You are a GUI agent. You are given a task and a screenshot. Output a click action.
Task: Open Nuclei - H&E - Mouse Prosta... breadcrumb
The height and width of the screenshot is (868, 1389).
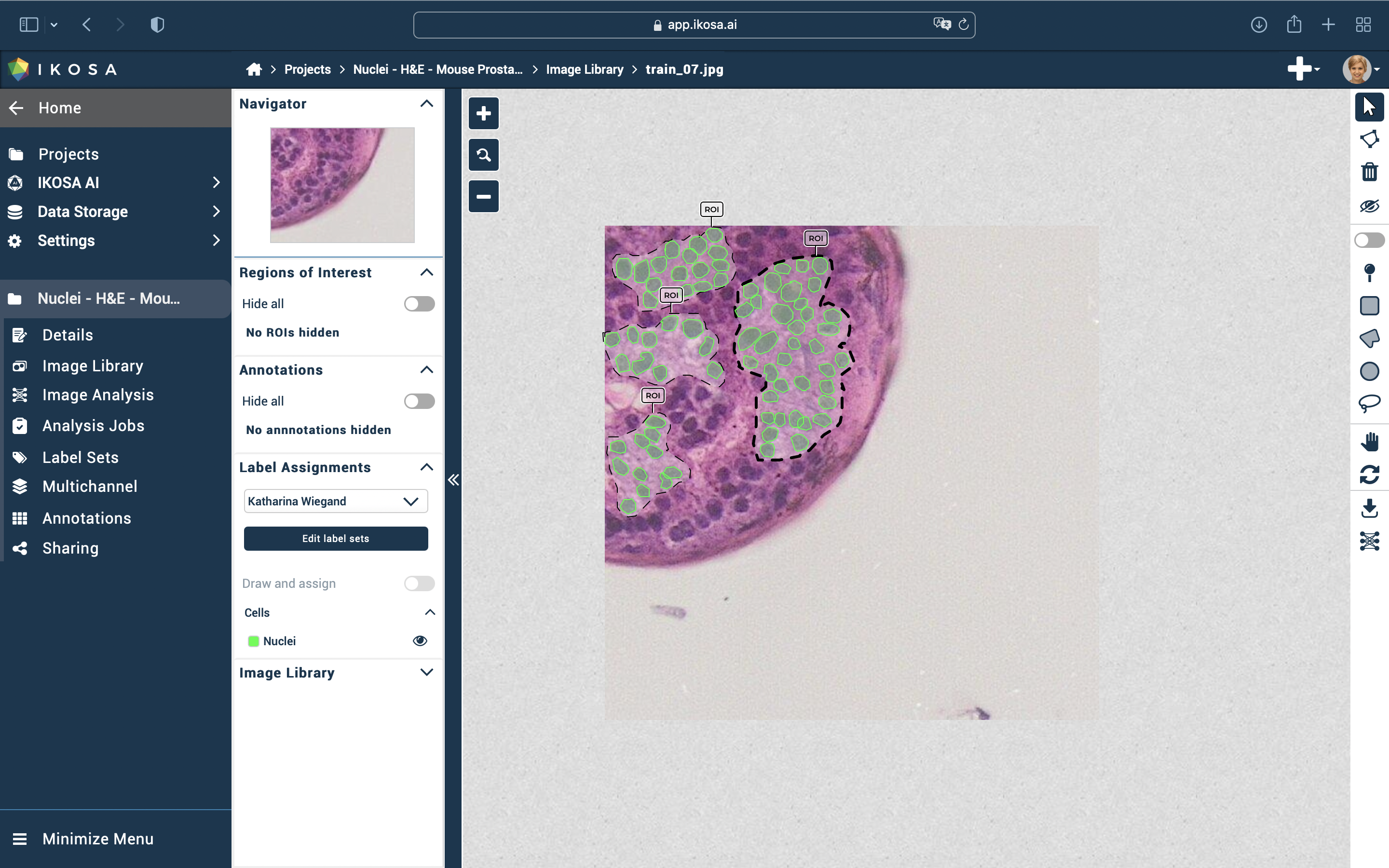(x=437, y=69)
